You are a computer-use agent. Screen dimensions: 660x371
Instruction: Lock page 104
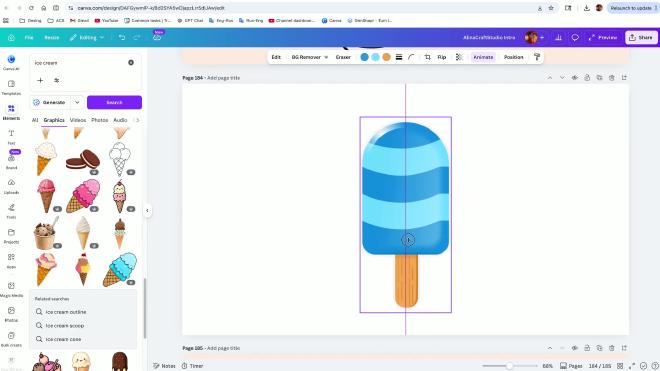click(x=587, y=77)
